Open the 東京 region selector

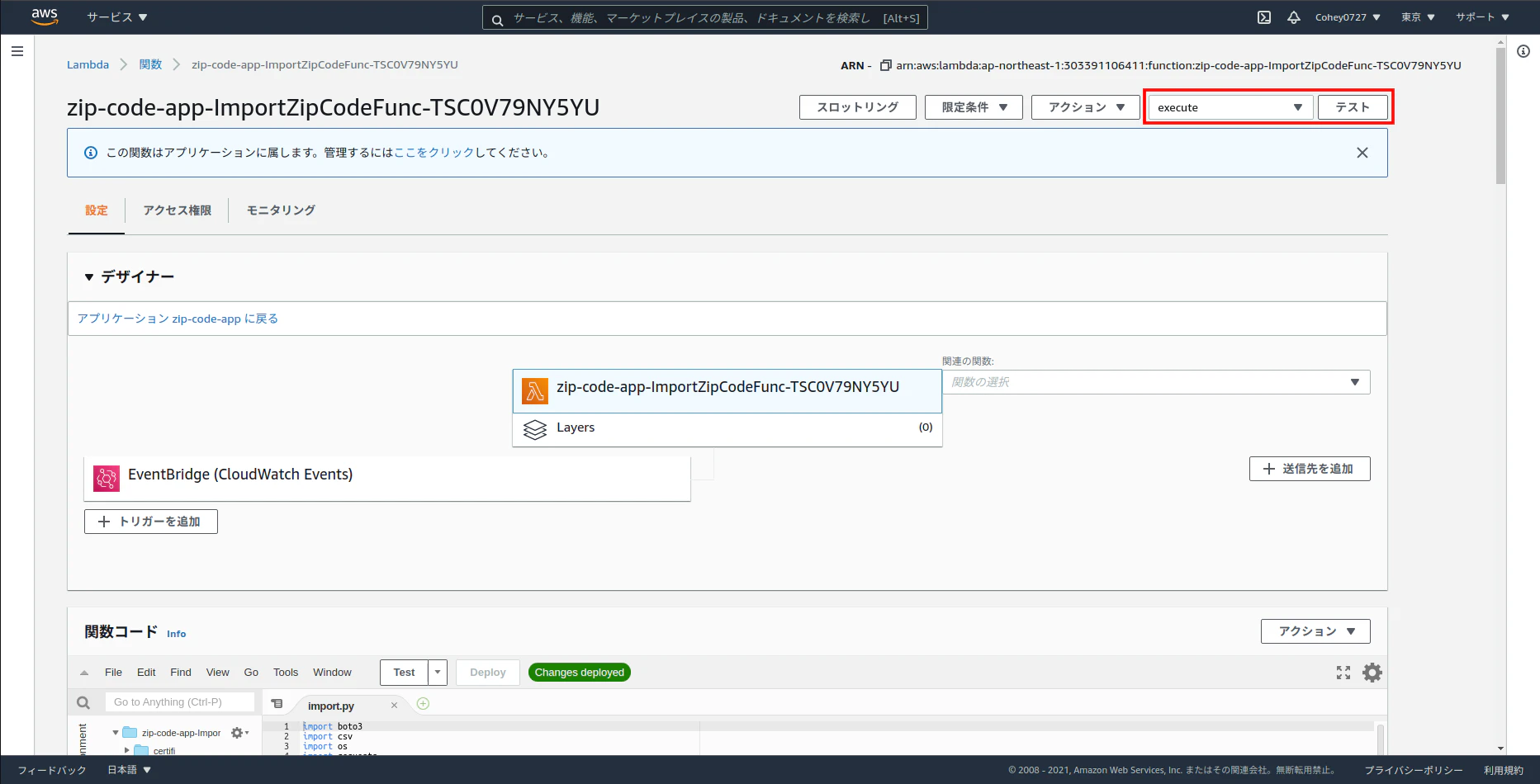(x=1418, y=17)
